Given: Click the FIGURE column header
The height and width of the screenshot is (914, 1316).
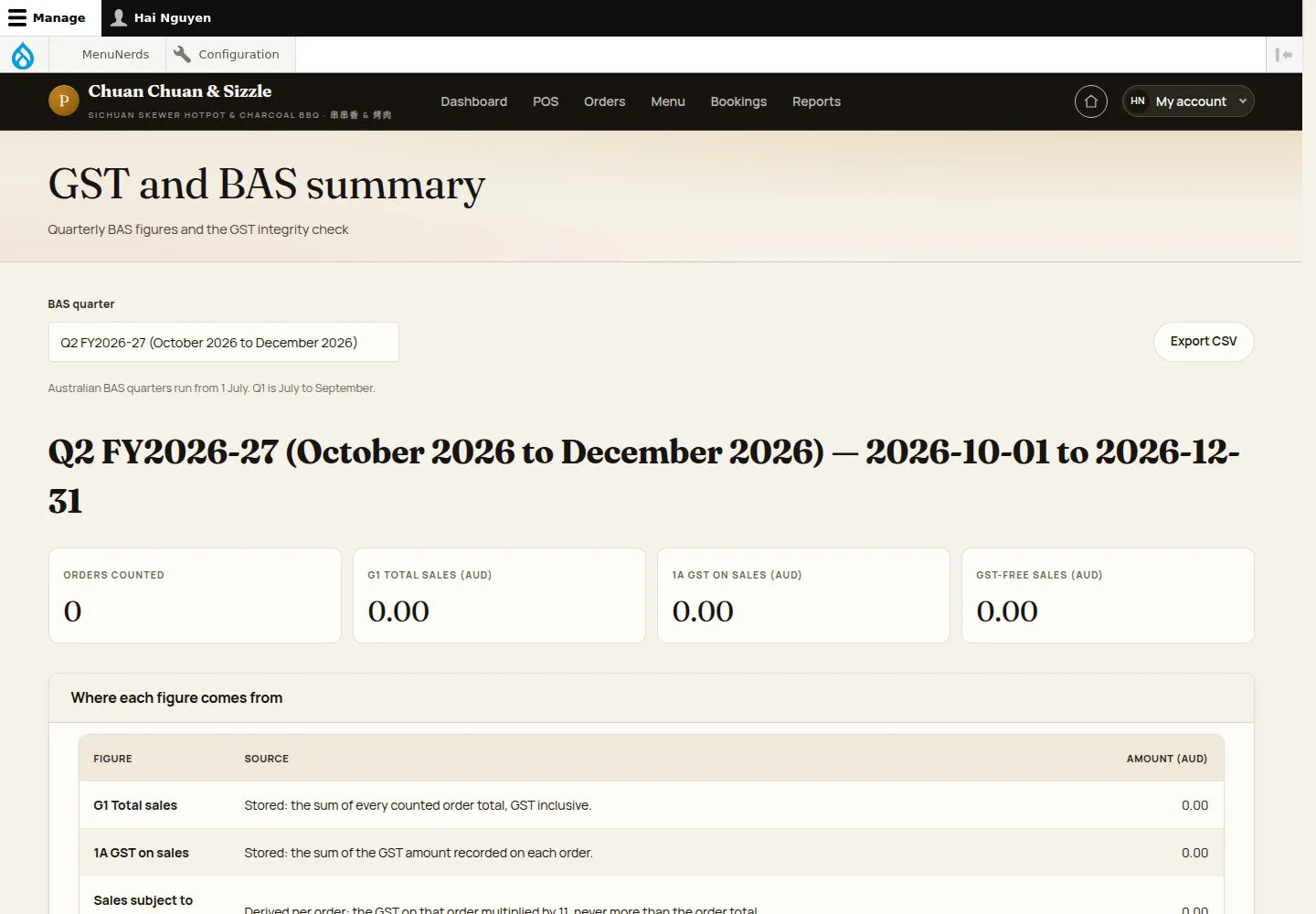Looking at the screenshot, I should [112, 759].
